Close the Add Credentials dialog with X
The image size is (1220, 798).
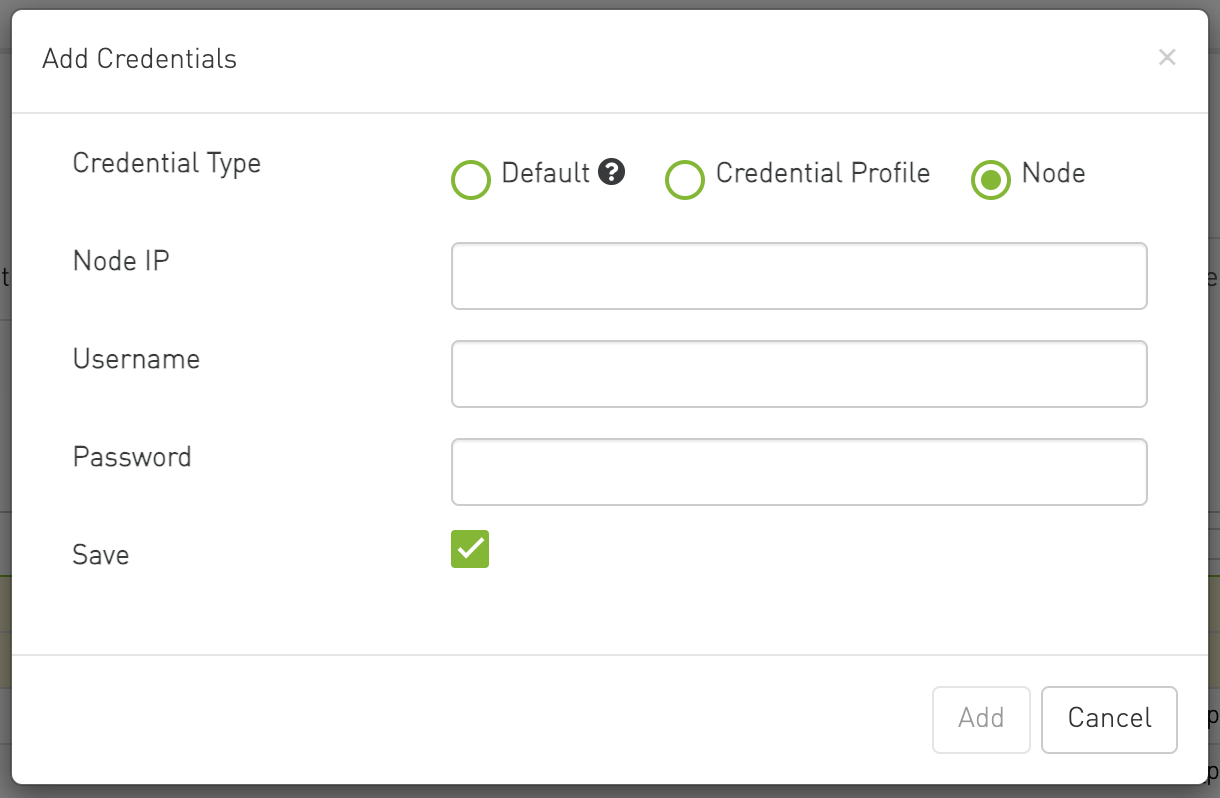[x=1166, y=58]
